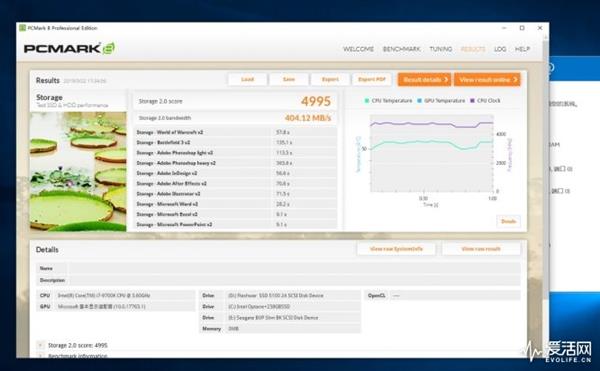The height and width of the screenshot is (371, 600).
Task: Expand the Benchmark information section
Action: click(x=41, y=356)
